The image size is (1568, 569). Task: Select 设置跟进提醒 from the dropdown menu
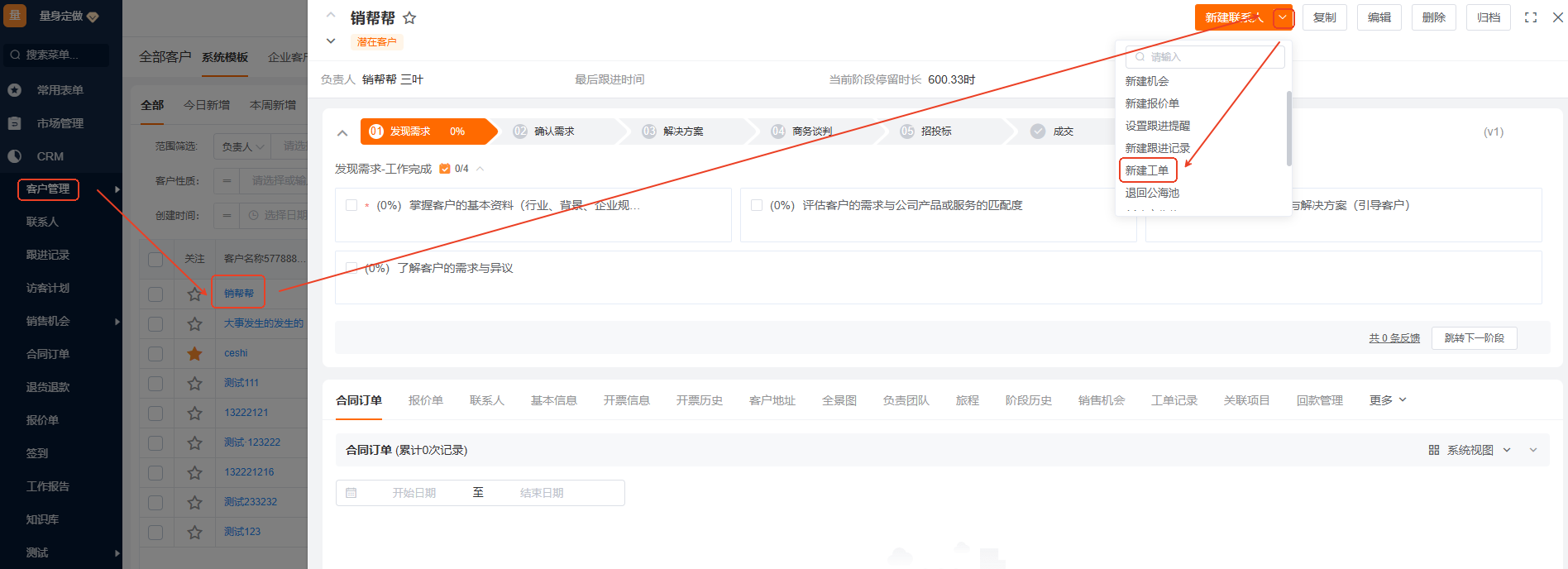[x=1158, y=126]
